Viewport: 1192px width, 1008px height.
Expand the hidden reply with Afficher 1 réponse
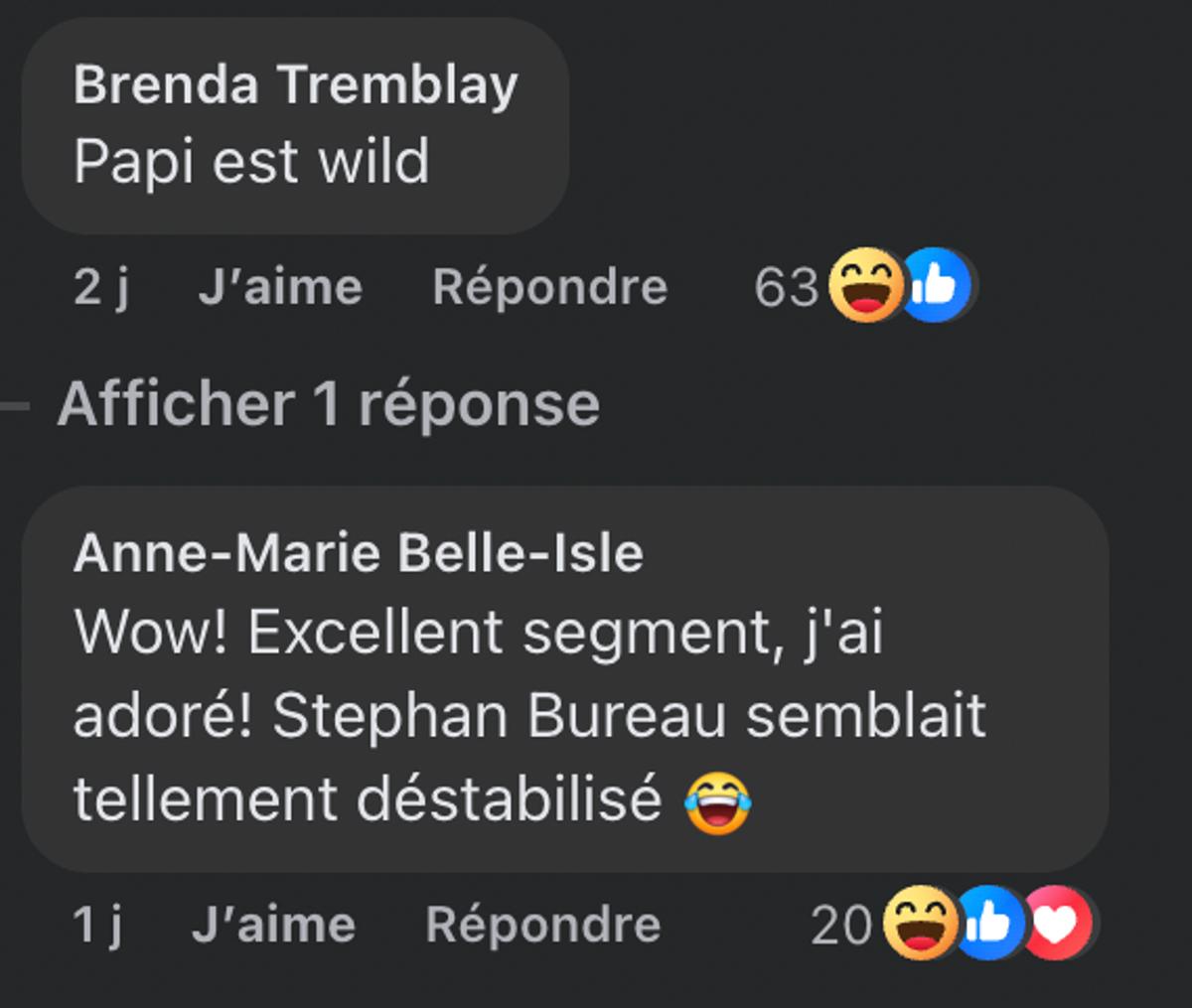click(x=328, y=403)
